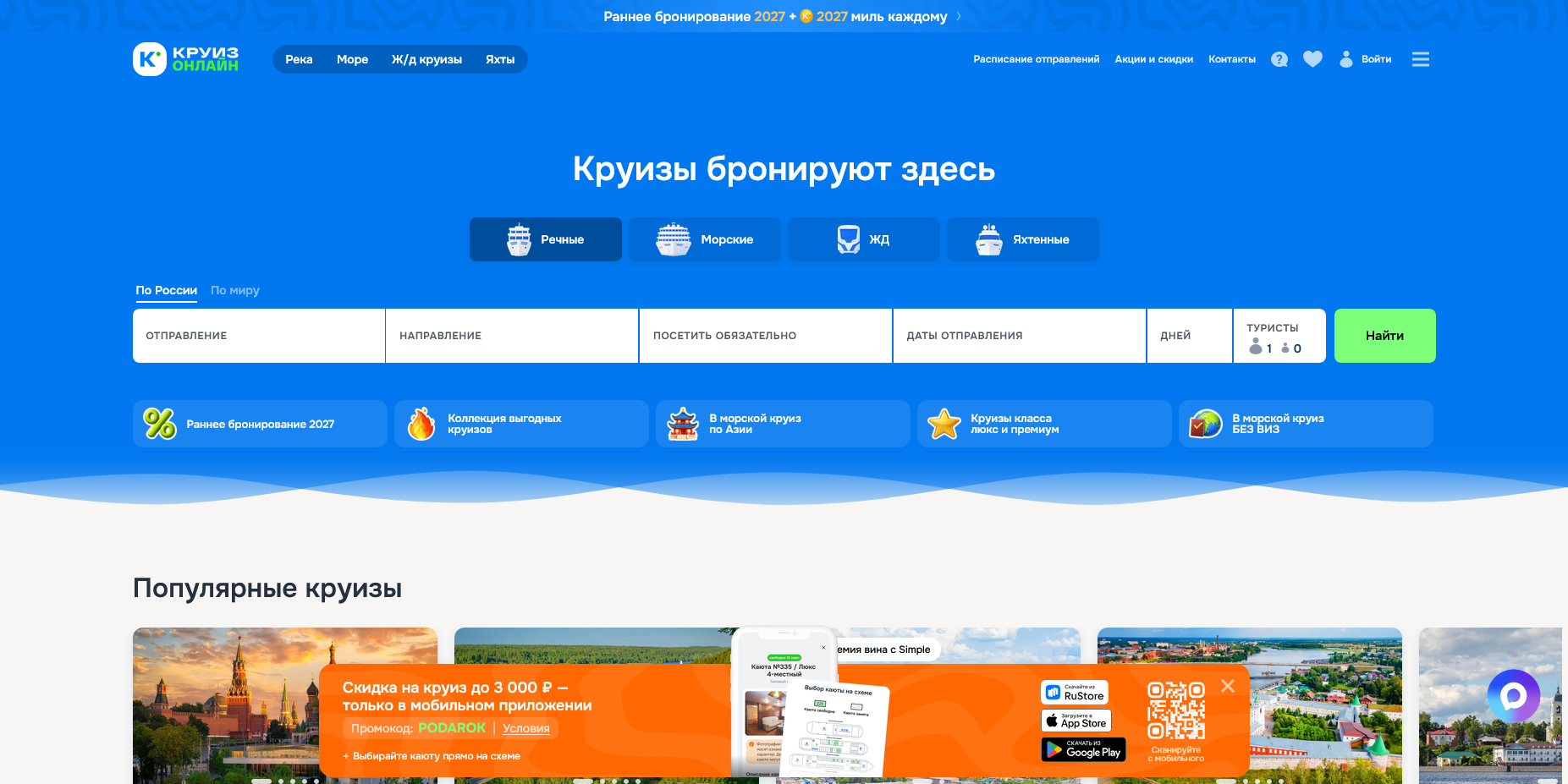Open the Отправление dropdown field
Screen dimensions: 1568x784
click(x=259, y=336)
